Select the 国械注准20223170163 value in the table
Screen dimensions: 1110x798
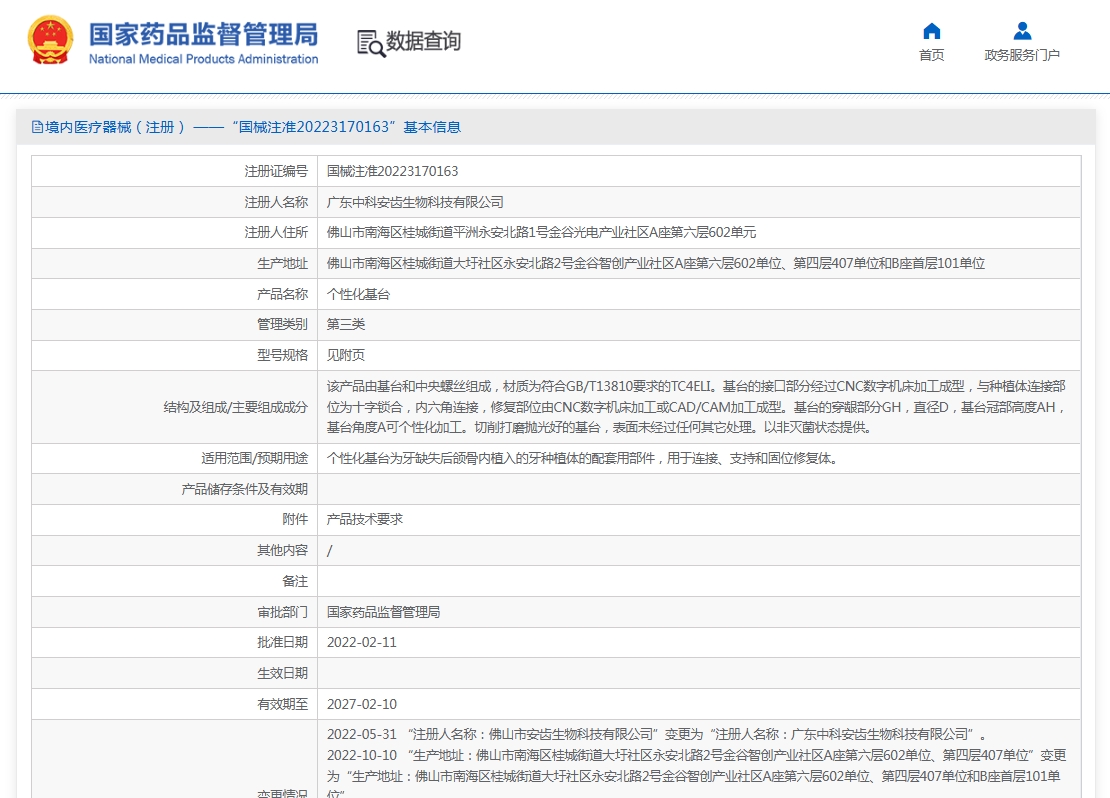392,171
